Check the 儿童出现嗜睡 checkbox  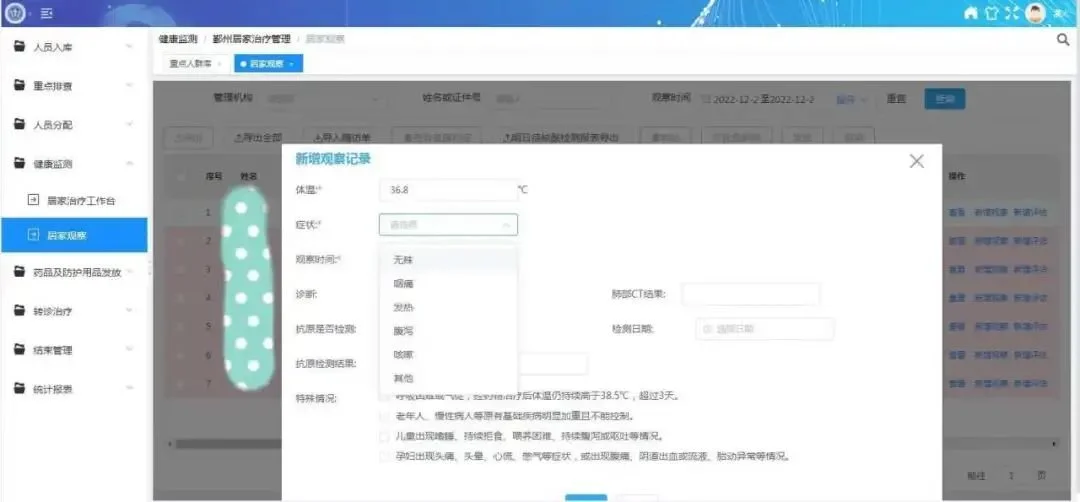384,436
